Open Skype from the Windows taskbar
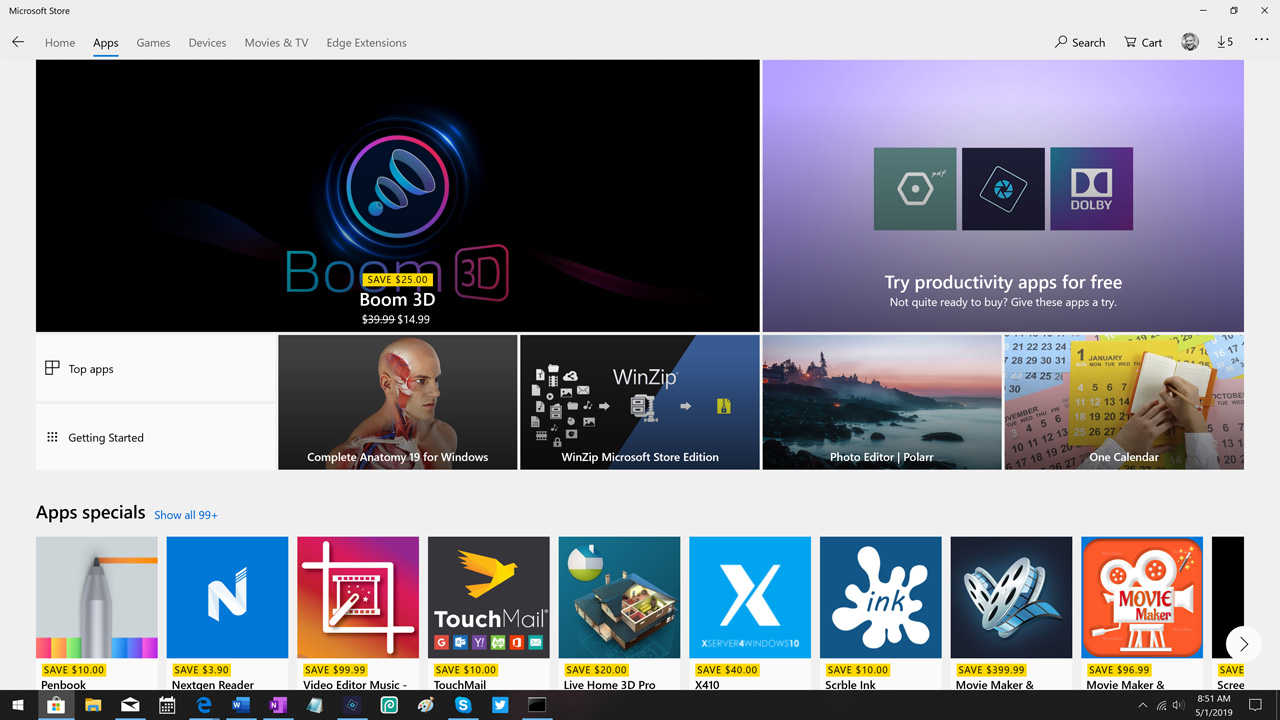1280x720 pixels. click(x=463, y=705)
